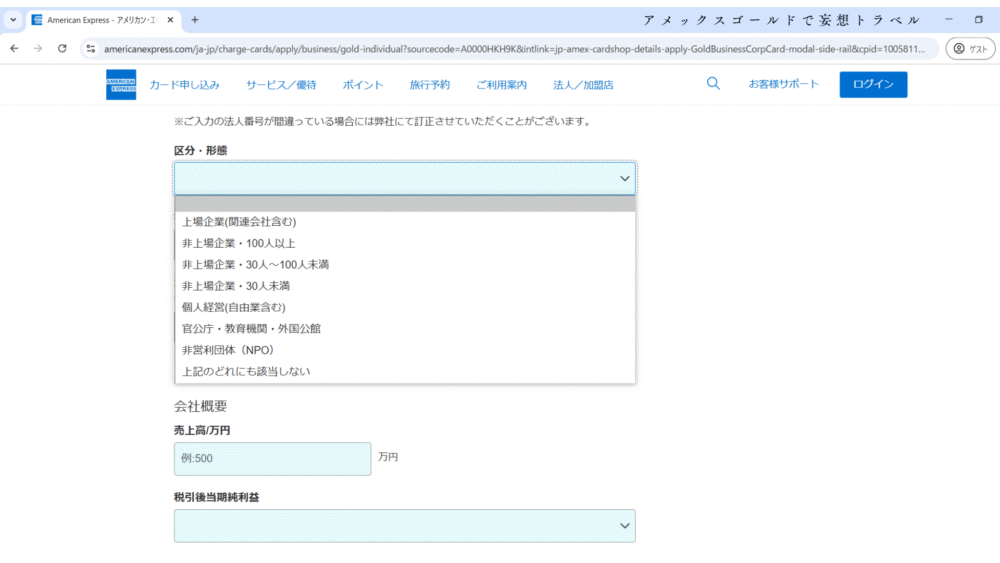1000x563 pixels.
Task: Reload the page with refresh icon
Action: click(x=62, y=48)
